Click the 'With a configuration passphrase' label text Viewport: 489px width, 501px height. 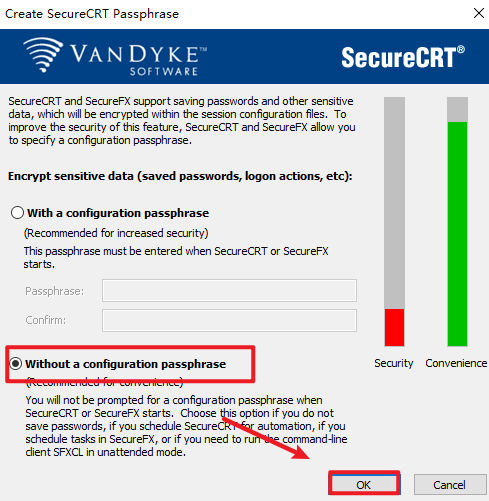point(118,213)
